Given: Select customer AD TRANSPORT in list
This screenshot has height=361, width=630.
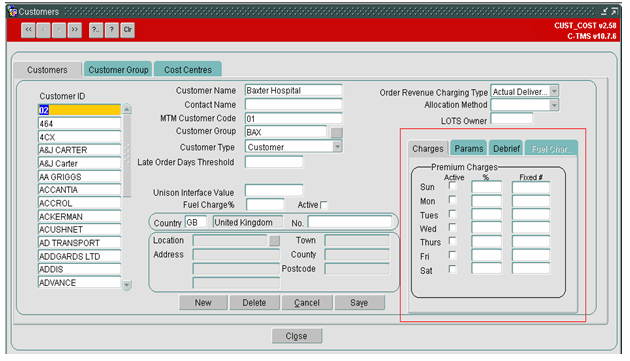Looking at the screenshot, I should point(80,243).
